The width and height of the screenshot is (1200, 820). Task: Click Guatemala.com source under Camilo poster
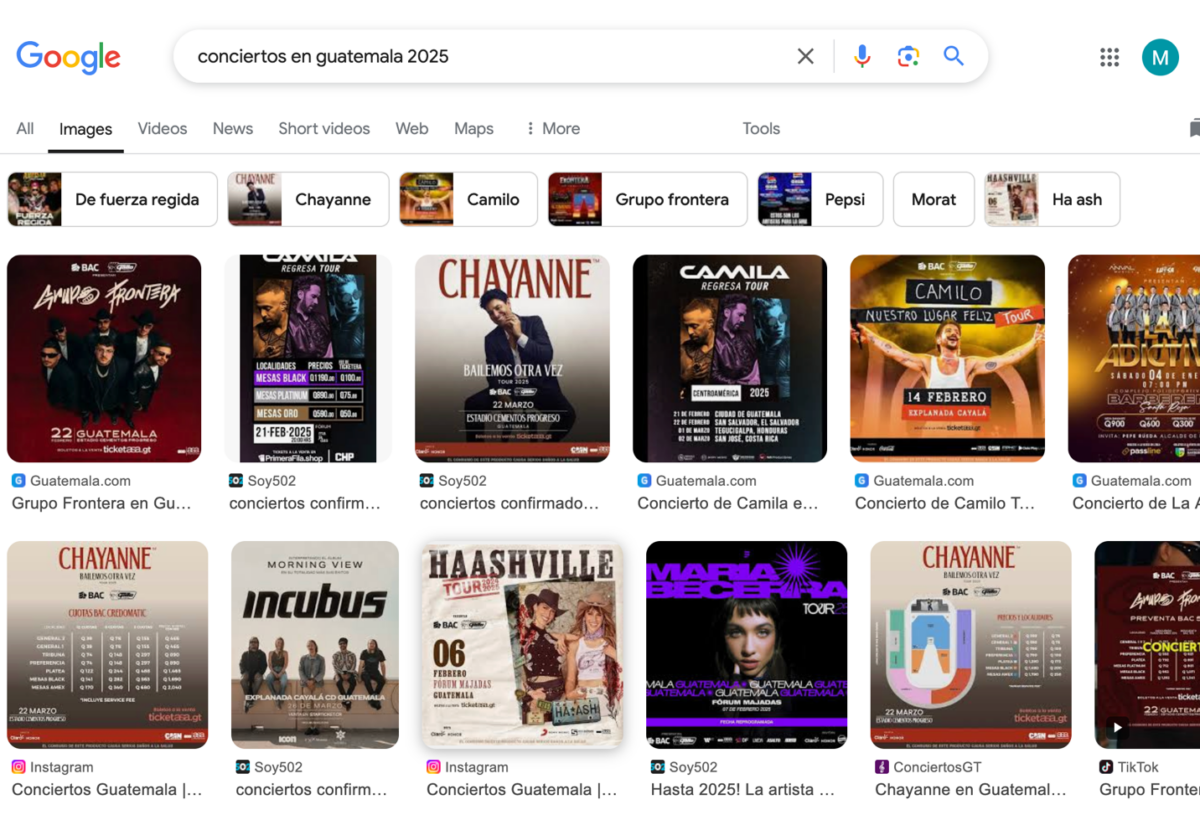tap(914, 480)
